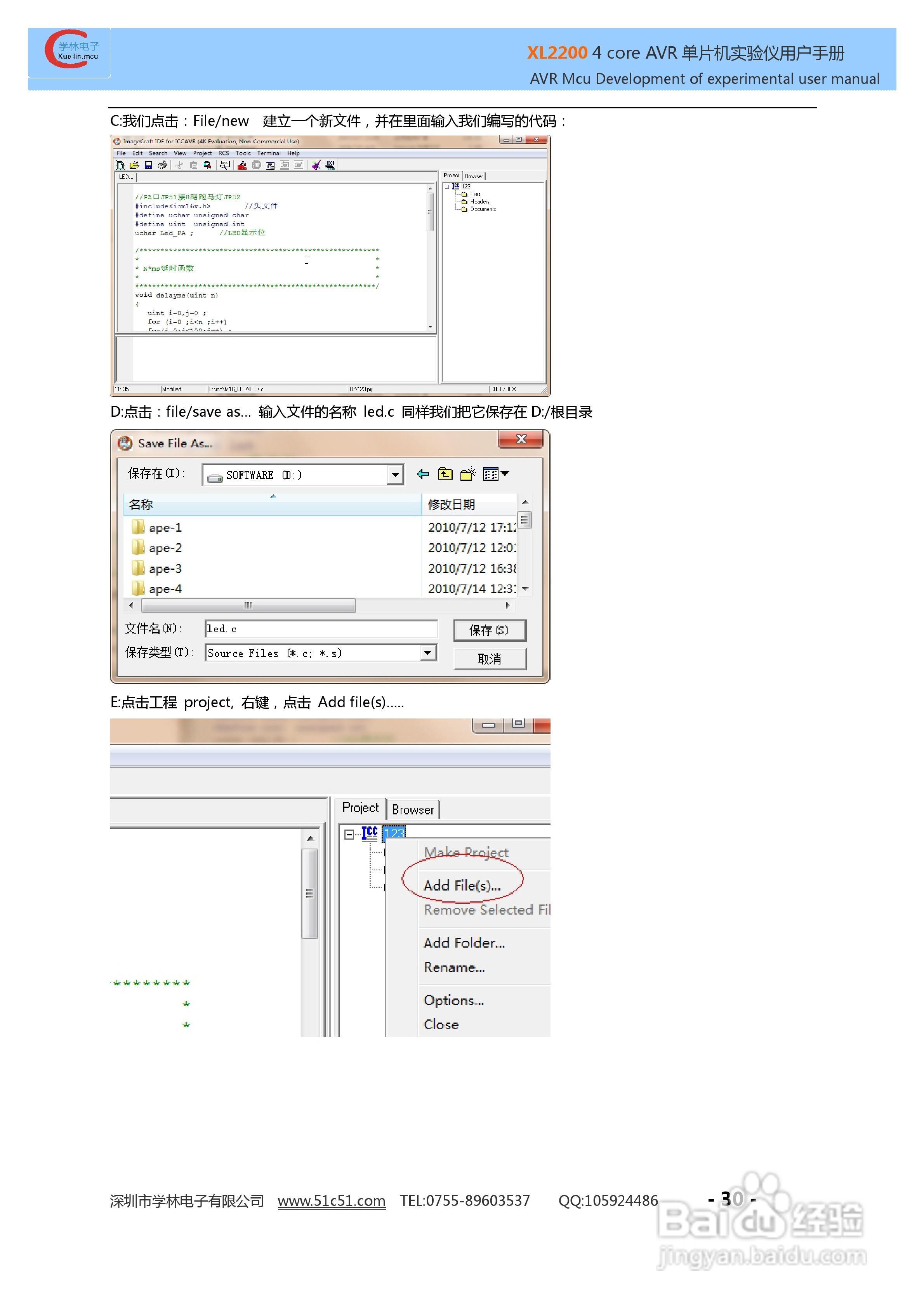Click the 保存(S) save button
924x1308 pixels.
[489, 630]
